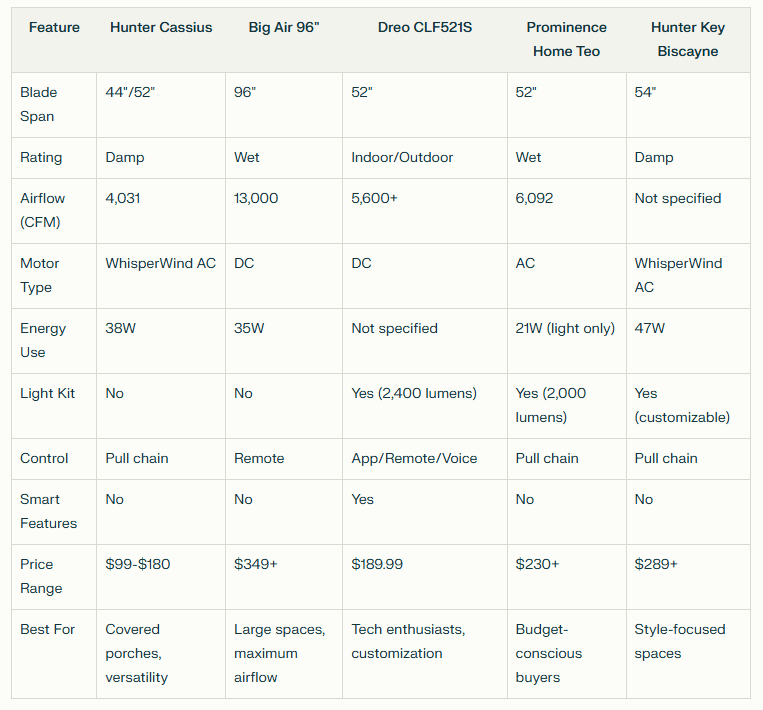Click the Yes (2,400 lumens) cell
The height and width of the screenshot is (710, 763).
(414, 393)
